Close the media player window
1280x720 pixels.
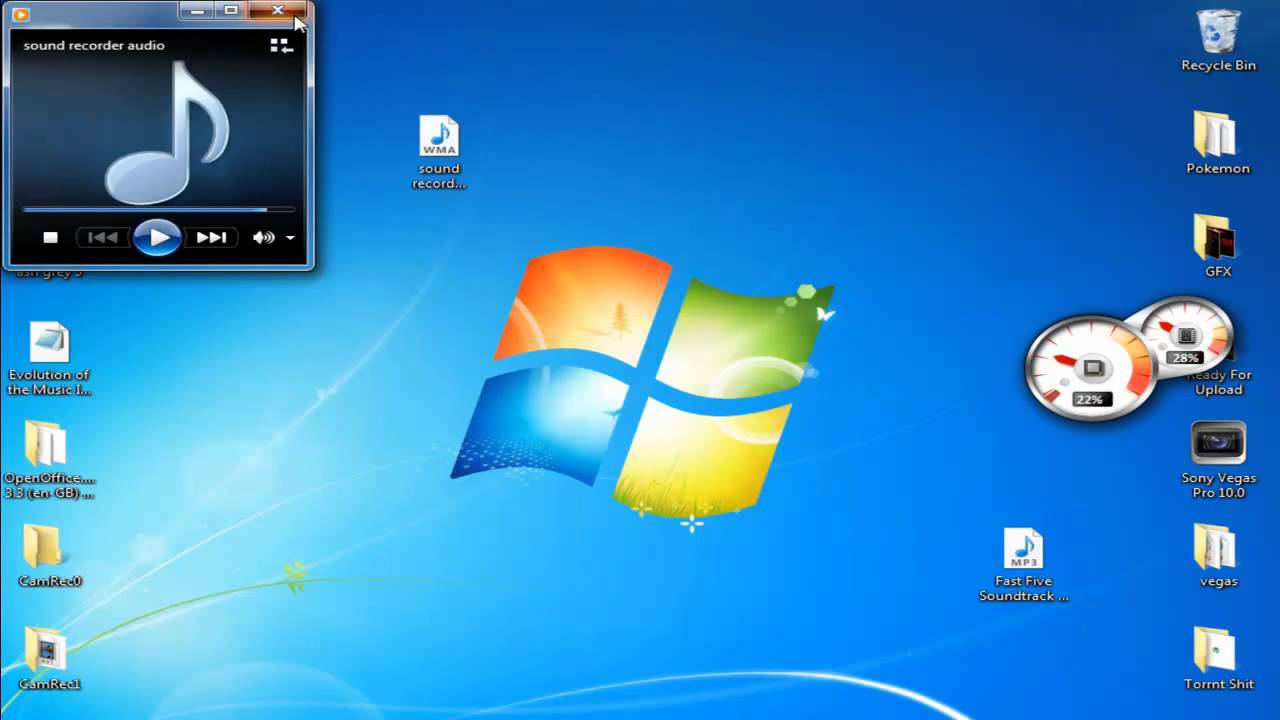[x=278, y=10]
